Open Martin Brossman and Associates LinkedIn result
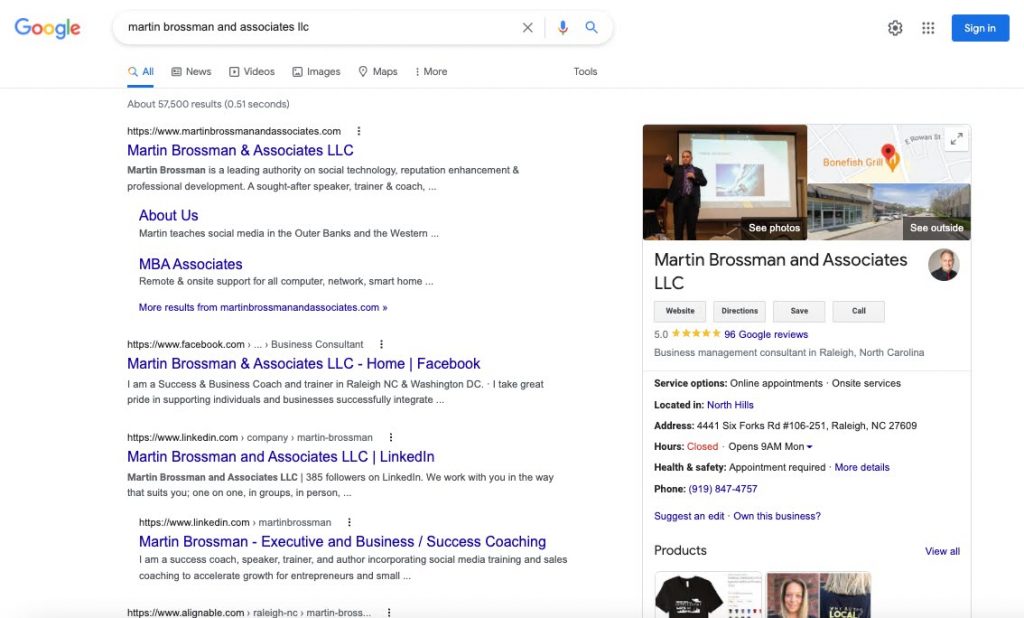1024x618 pixels. coord(281,457)
